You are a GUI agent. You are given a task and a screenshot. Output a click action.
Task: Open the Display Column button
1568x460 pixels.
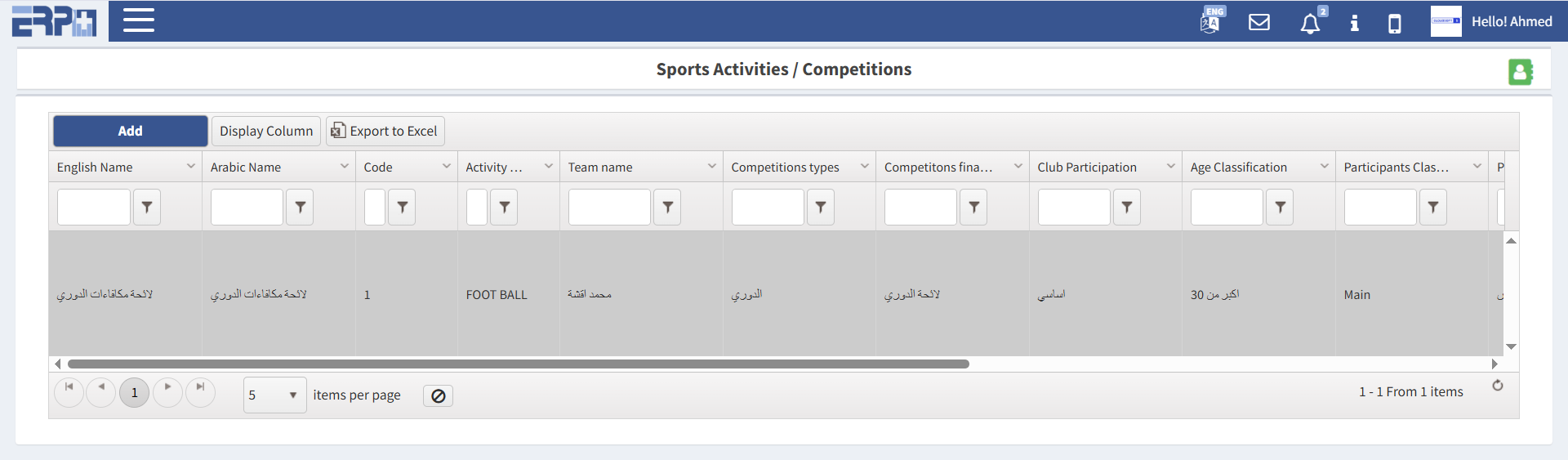266,131
